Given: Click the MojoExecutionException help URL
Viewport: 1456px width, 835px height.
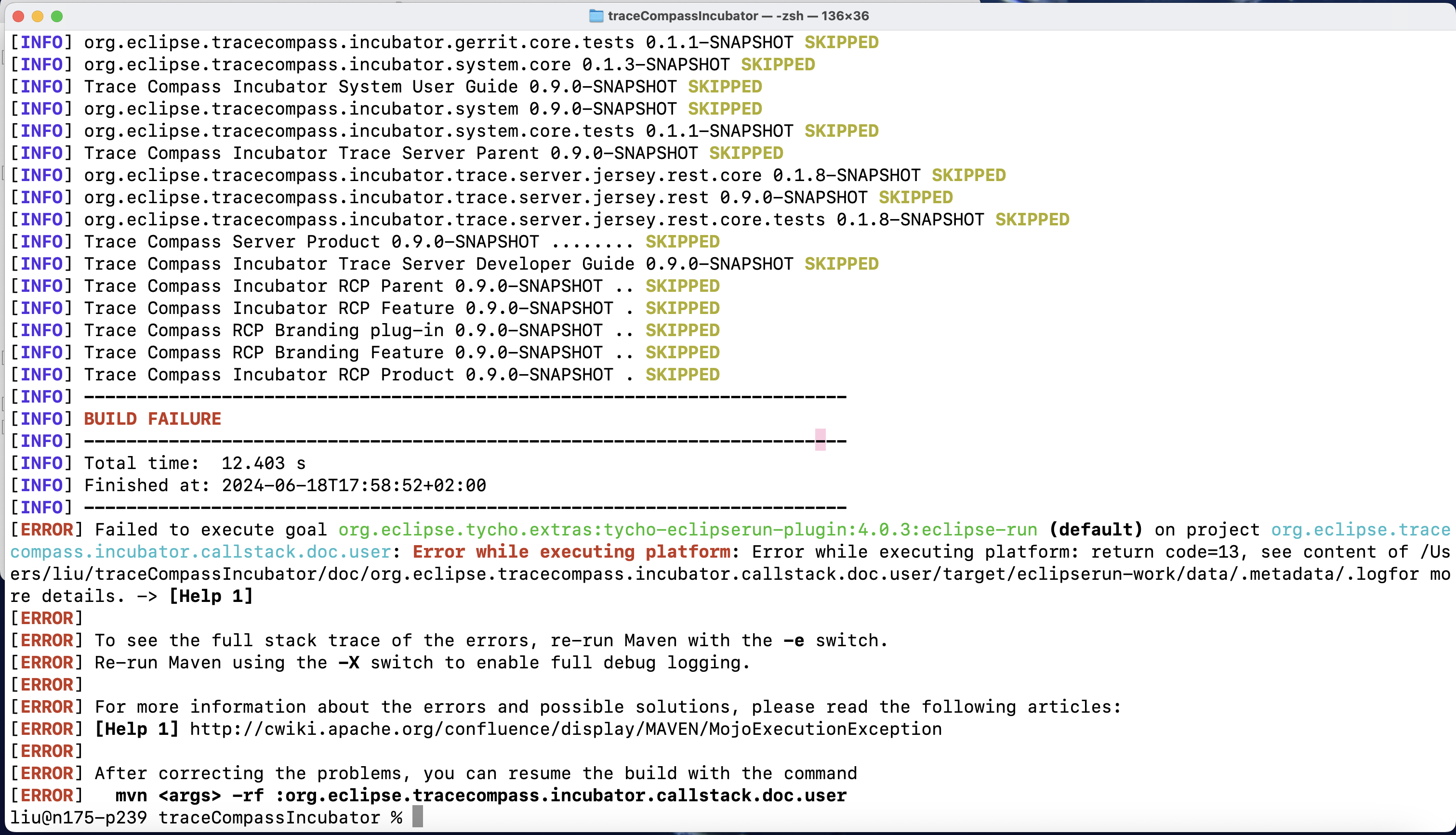Looking at the screenshot, I should pos(566,729).
